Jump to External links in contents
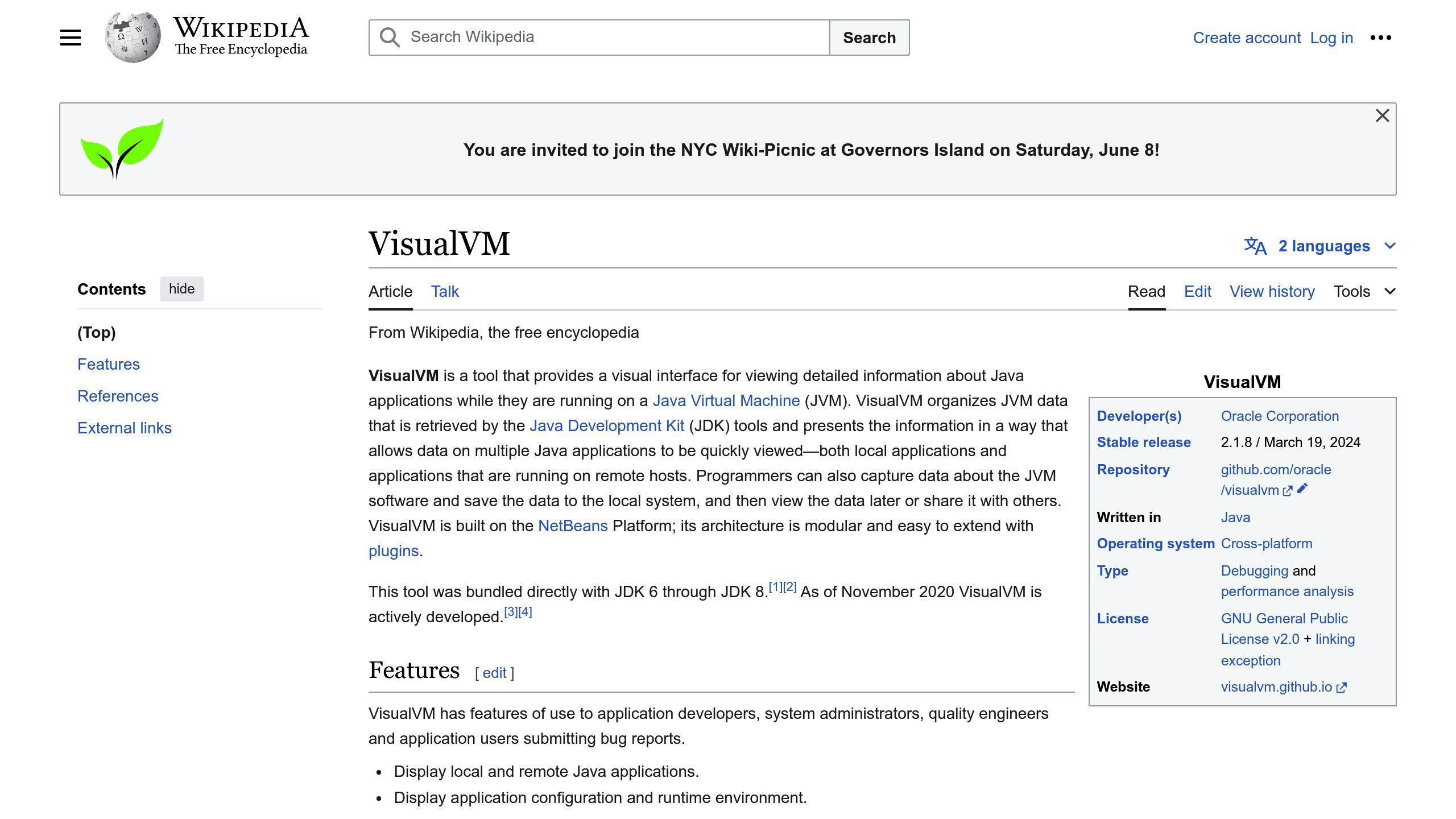 tap(125, 428)
